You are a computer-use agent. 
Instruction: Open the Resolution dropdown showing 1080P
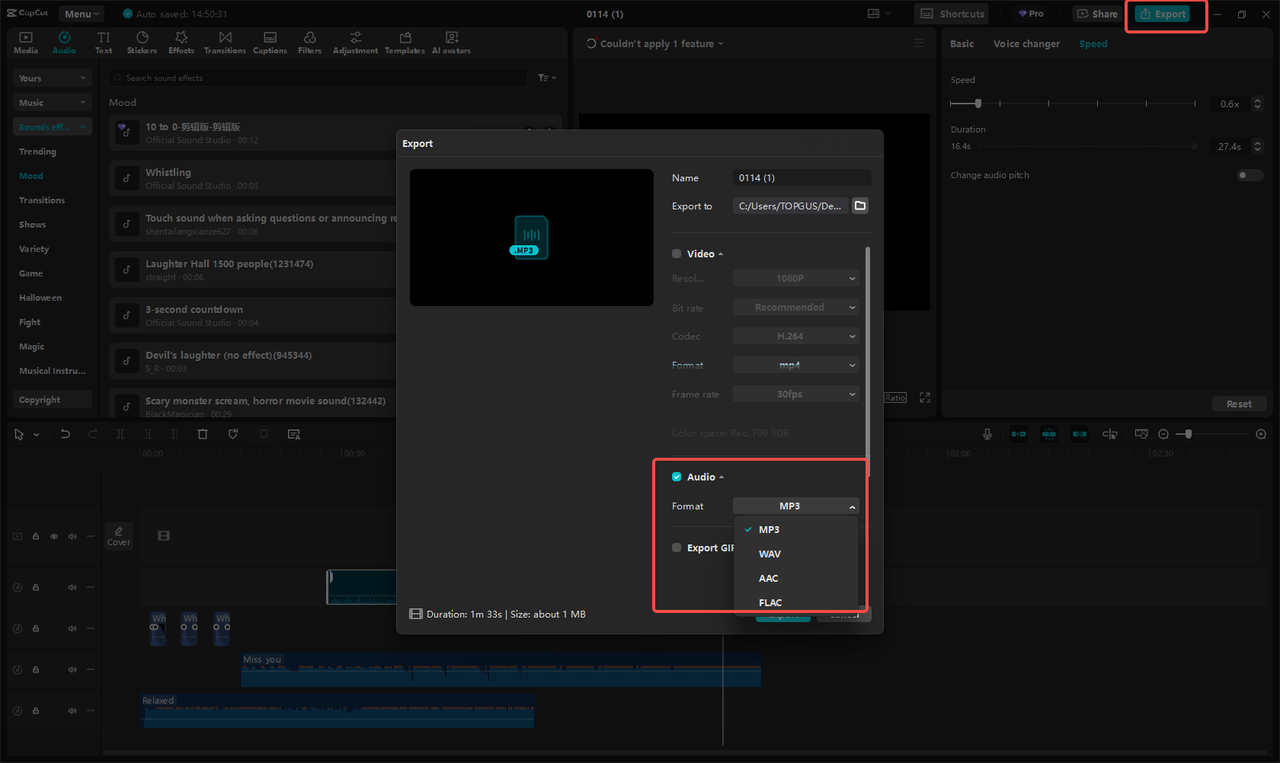point(796,277)
